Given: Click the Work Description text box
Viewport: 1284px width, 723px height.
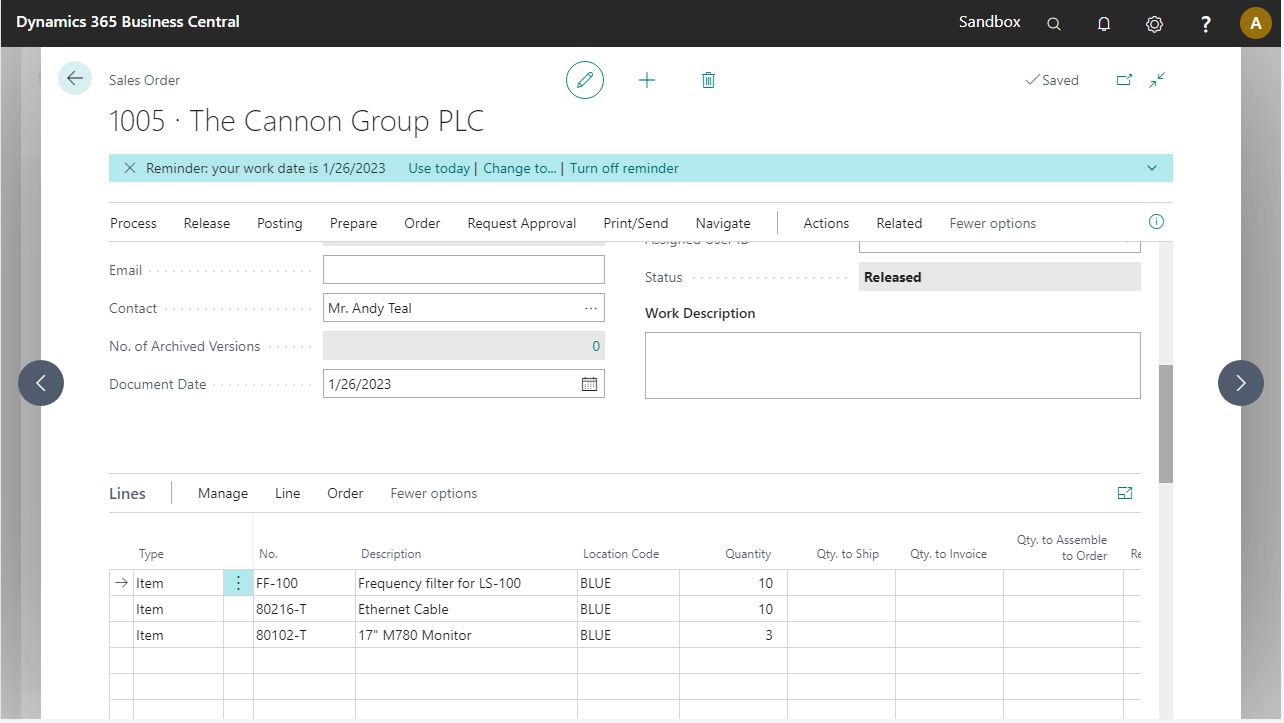Looking at the screenshot, I should (x=893, y=365).
